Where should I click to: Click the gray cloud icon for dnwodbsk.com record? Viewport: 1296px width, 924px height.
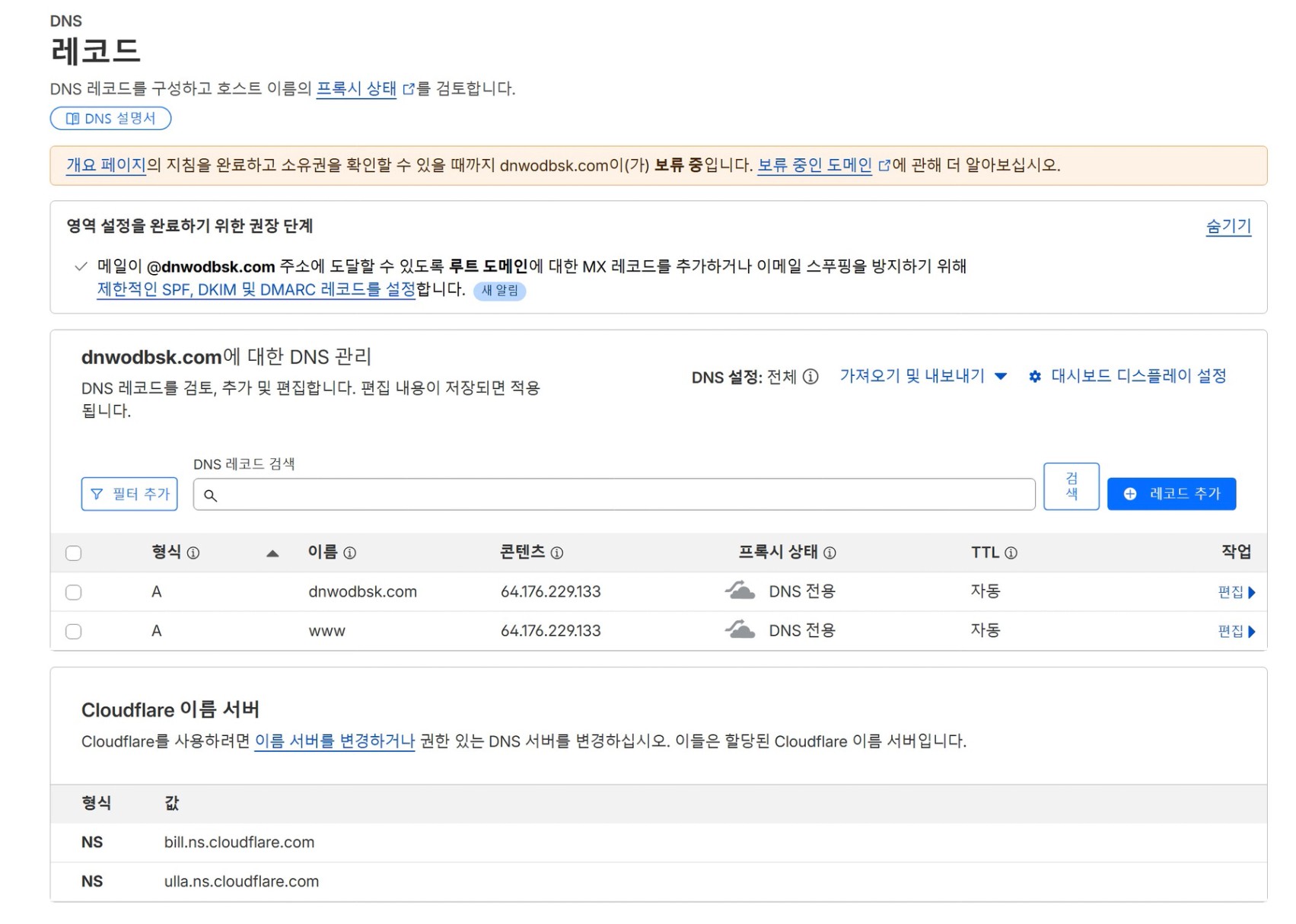(x=740, y=591)
